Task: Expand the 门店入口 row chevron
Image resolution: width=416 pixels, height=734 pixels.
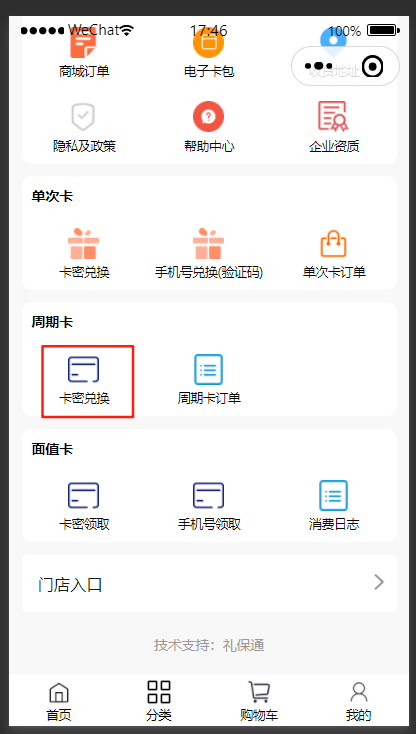Action: (x=379, y=583)
